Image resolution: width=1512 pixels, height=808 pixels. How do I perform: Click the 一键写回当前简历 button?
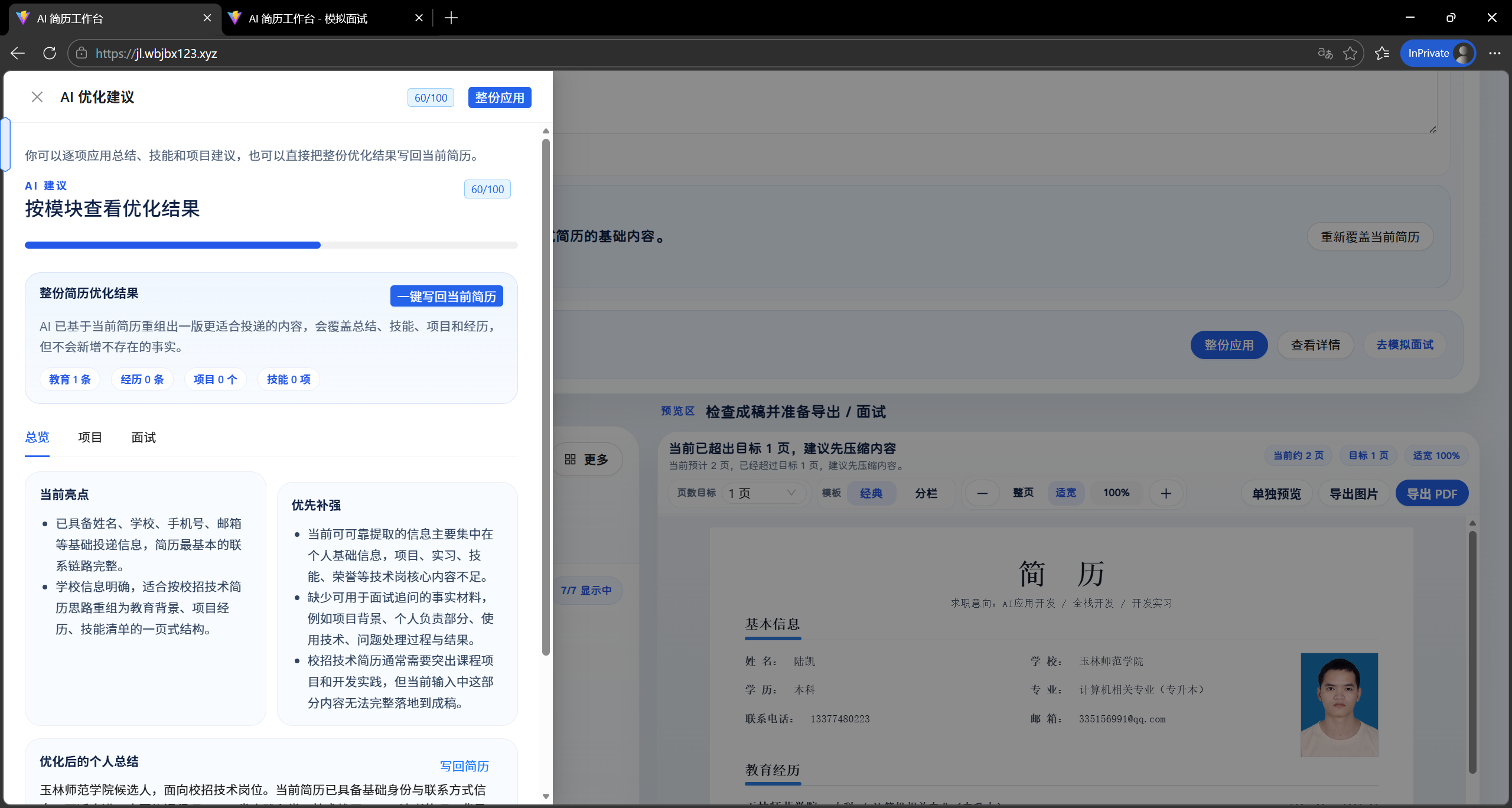446,296
